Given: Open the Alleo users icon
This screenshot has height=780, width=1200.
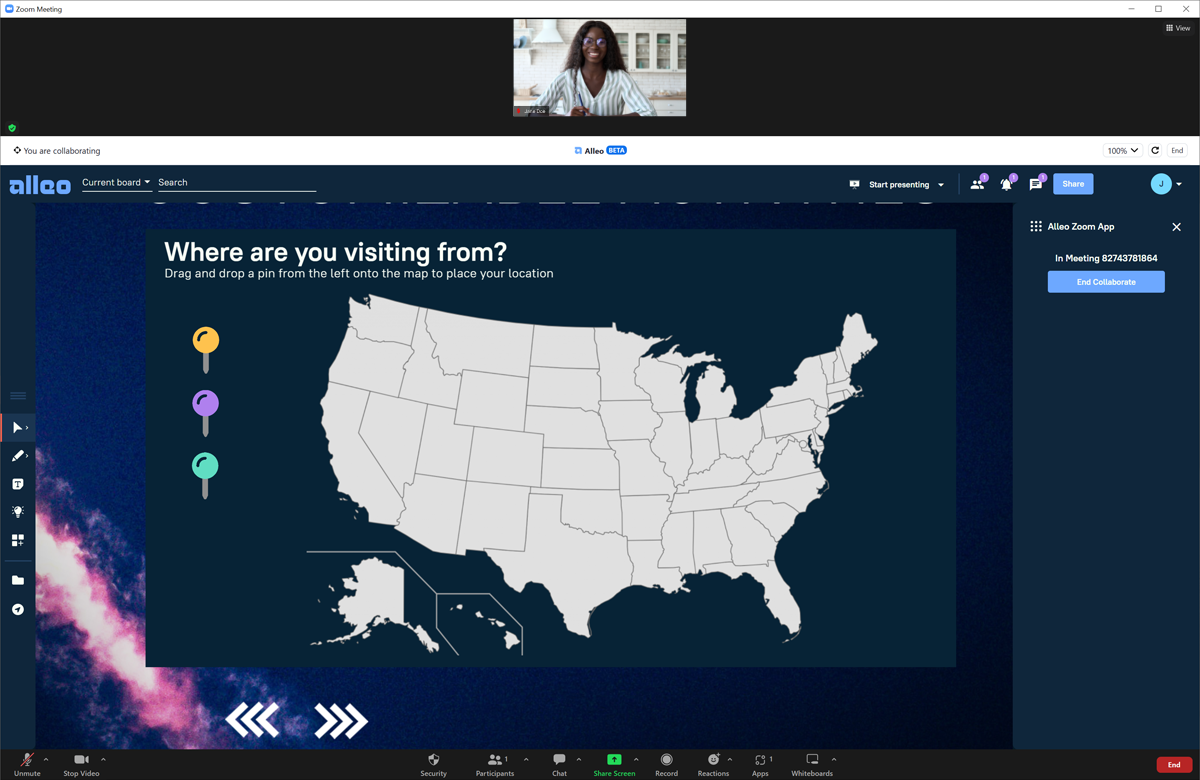Looking at the screenshot, I should click(x=977, y=184).
